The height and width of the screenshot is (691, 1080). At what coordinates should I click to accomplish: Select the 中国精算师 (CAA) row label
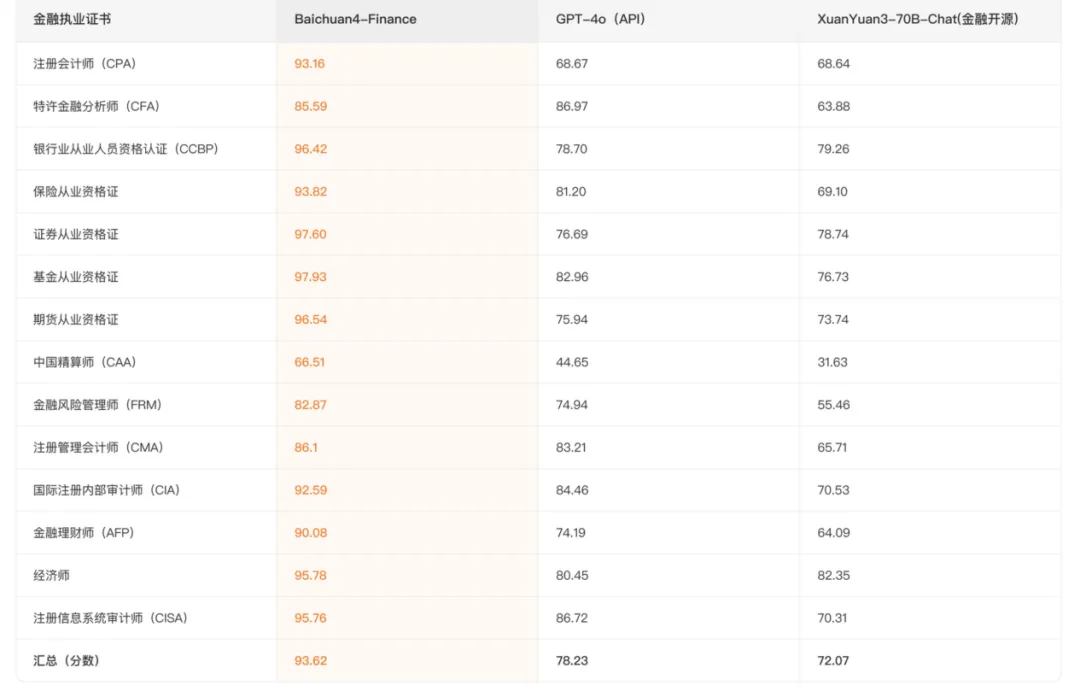click(x=85, y=362)
